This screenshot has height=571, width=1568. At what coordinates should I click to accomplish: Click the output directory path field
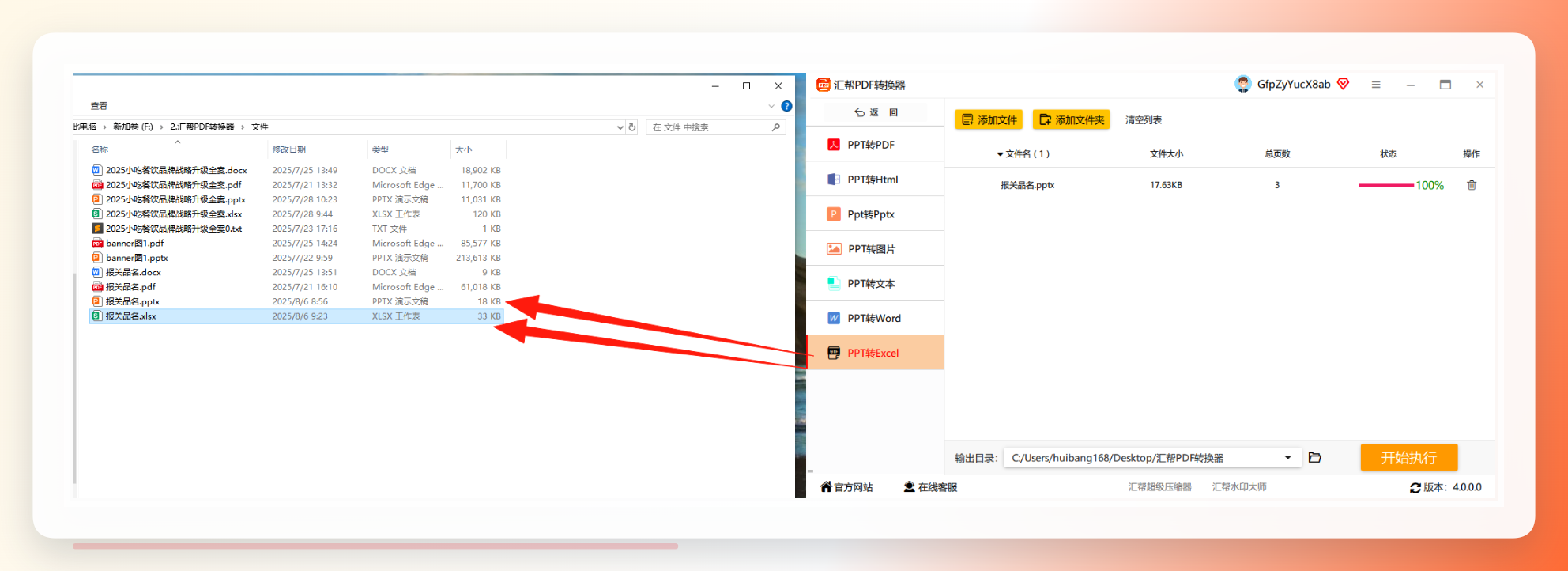(1152, 458)
